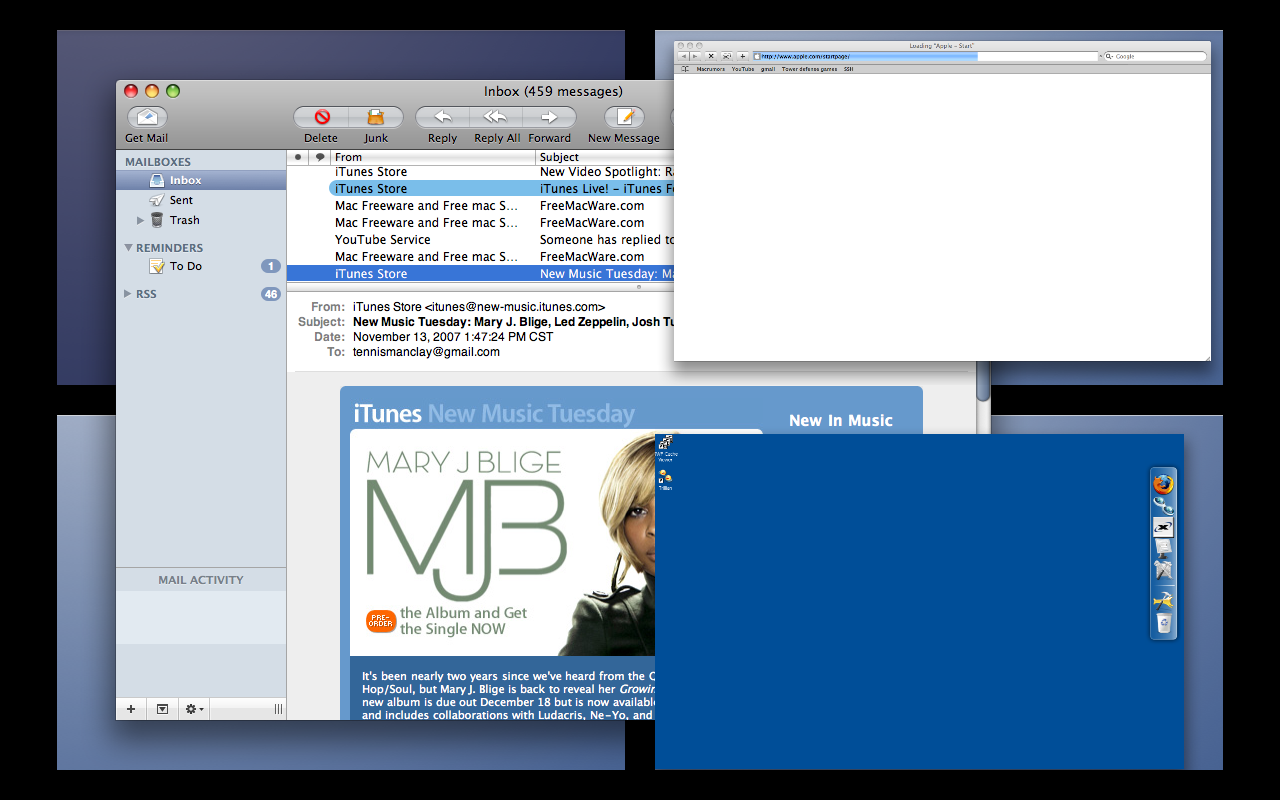Open the Tower defense games bookmark
Image resolution: width=1280 pixels, height=800 pixels.
(x=810, y=69)
